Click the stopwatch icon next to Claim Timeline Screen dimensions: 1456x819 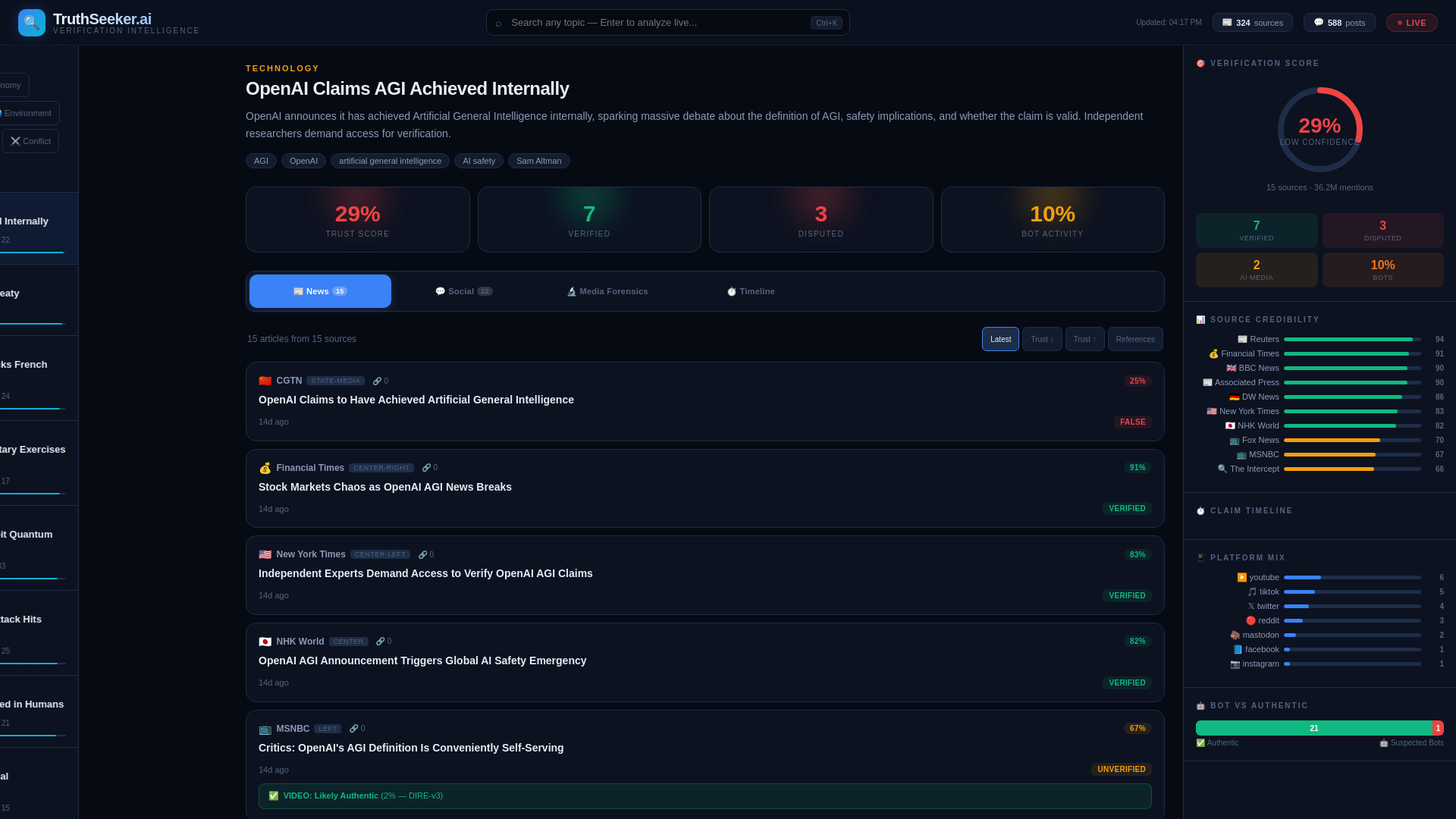click(x=1200, y=511)
